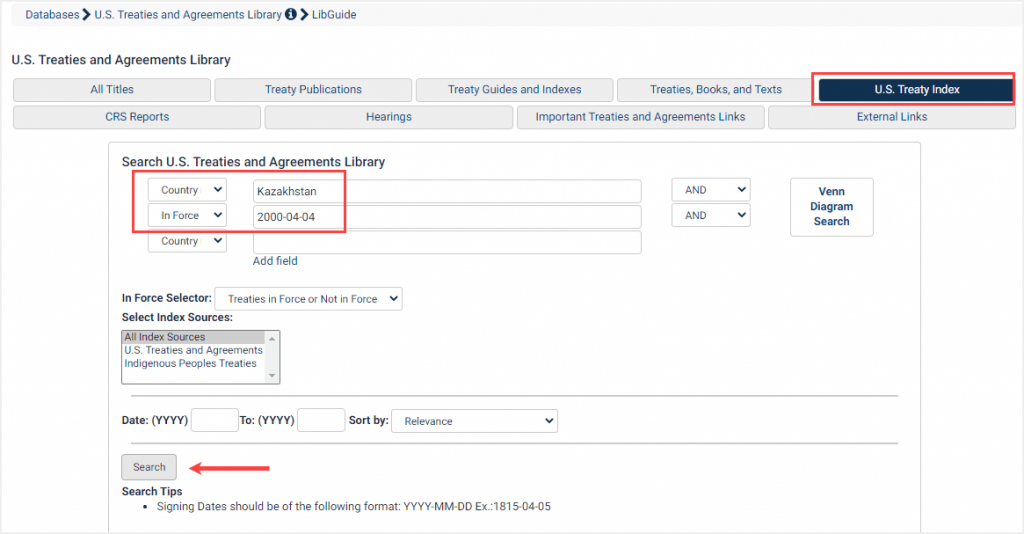This screenshot has width=1024, height=534.
Task: Open the CRS Reports tab
Action: (x=137, y=117)
